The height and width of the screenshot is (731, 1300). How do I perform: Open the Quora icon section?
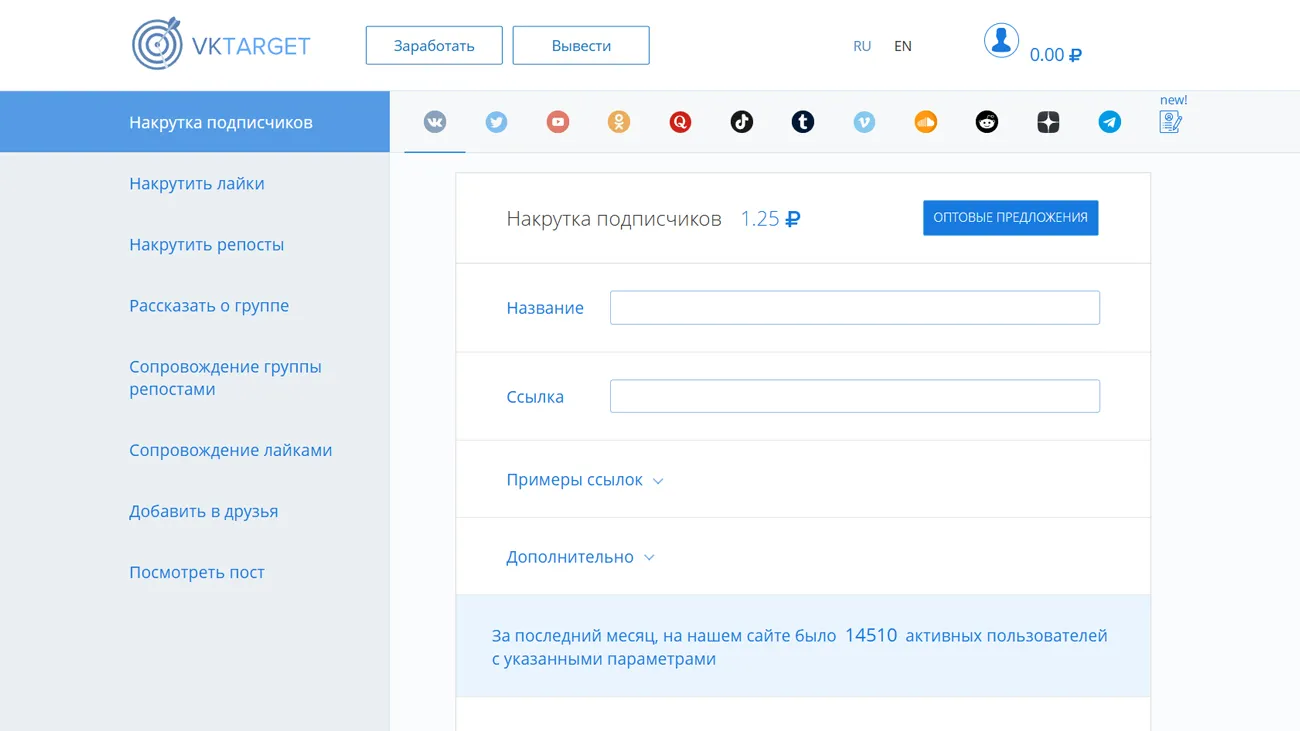(680, 122)
